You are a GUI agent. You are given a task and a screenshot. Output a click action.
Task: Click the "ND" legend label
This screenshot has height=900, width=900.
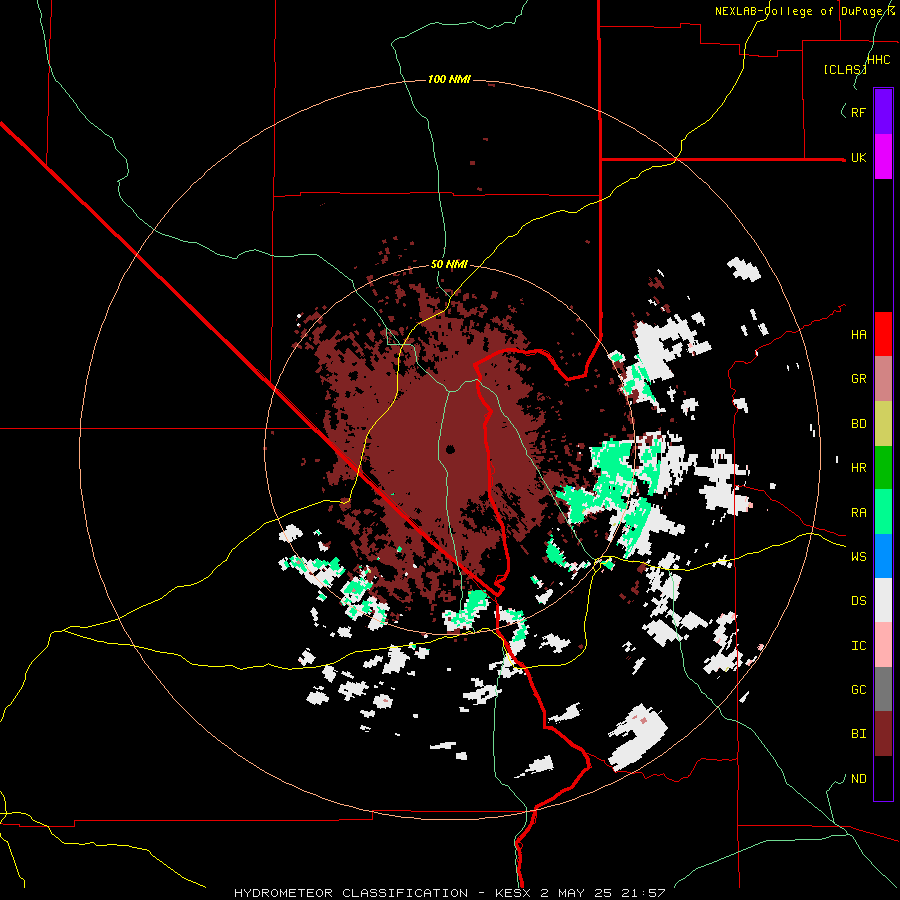click(858, 779)
